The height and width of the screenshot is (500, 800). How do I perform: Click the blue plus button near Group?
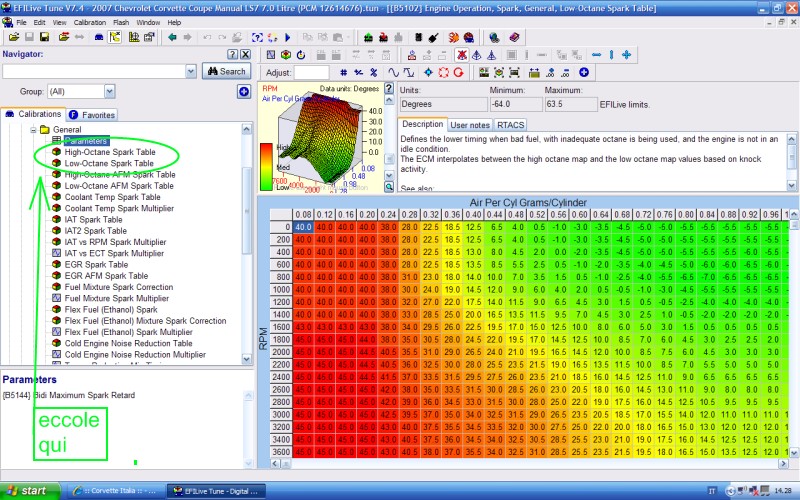(244, 91)
